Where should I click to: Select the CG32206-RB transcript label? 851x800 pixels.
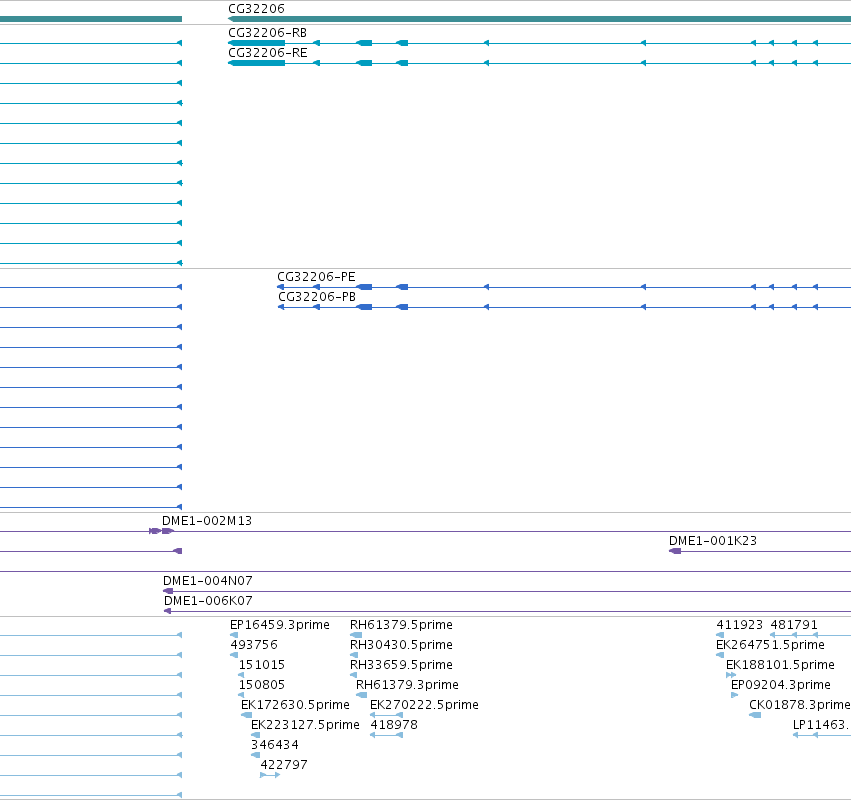(x=268, y=33)
